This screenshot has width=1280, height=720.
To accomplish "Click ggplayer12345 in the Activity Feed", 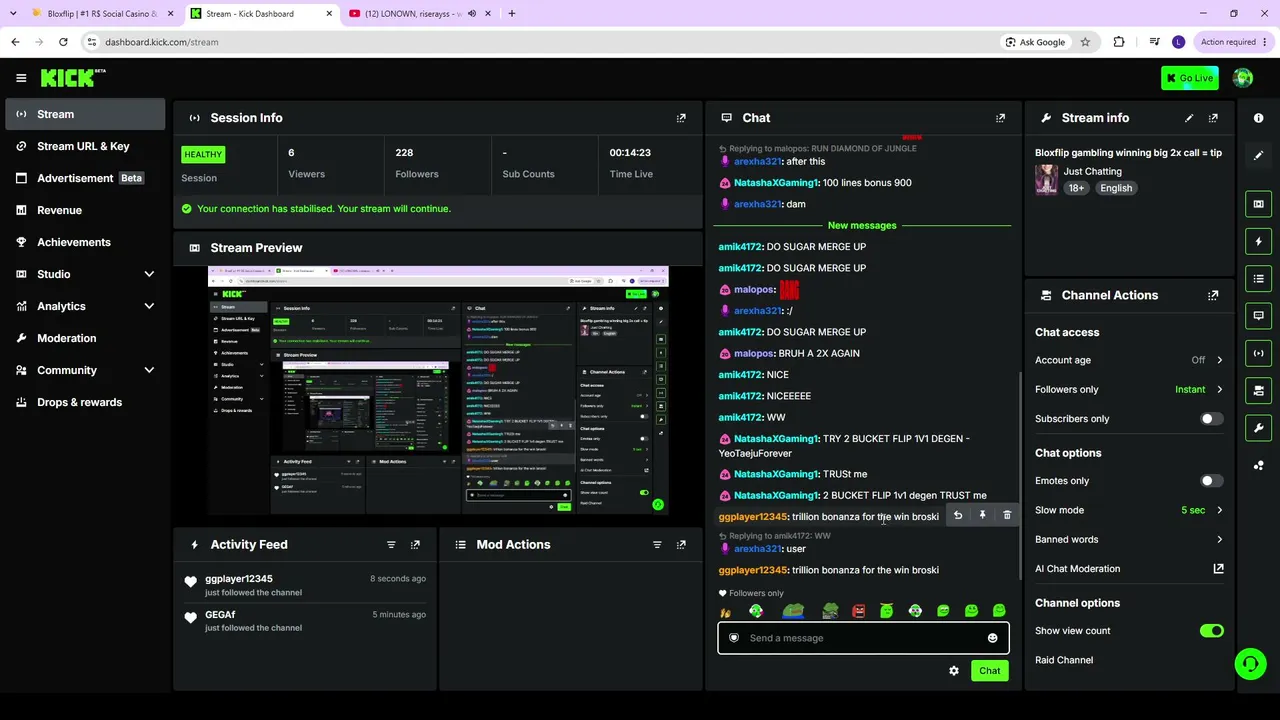I will click(x=239, y=579).
